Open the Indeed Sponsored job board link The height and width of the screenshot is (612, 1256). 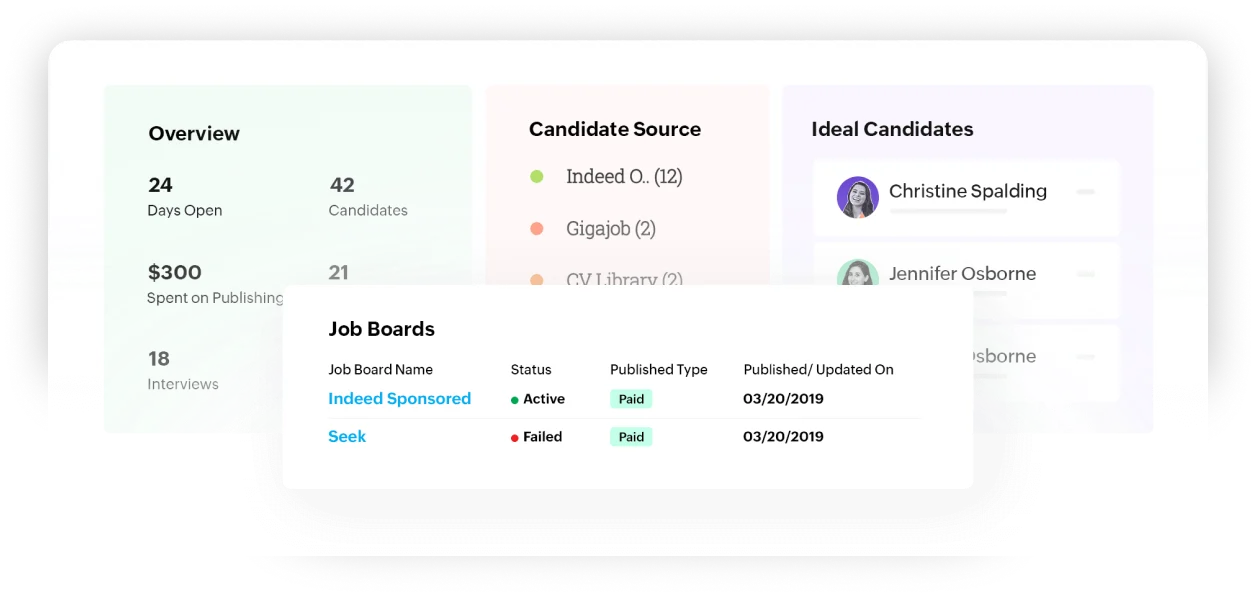click(x=399, y=399)
